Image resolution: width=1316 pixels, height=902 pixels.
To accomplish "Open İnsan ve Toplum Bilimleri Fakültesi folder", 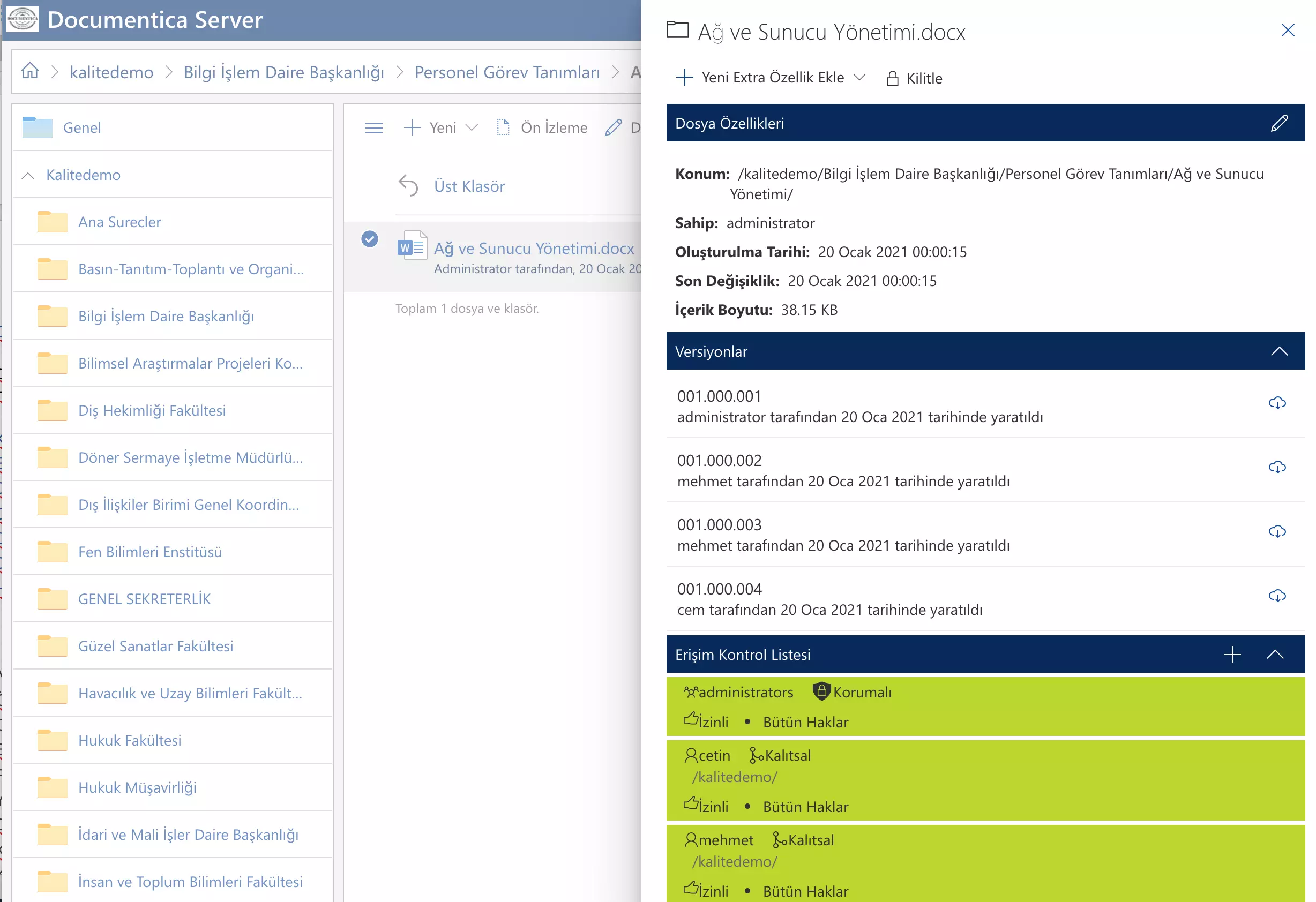I will click(x=172, y=881).
